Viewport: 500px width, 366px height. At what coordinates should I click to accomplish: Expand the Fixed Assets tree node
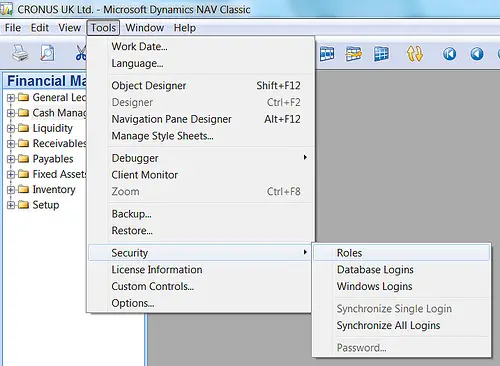pyautogui.click(x=11, y=174)
